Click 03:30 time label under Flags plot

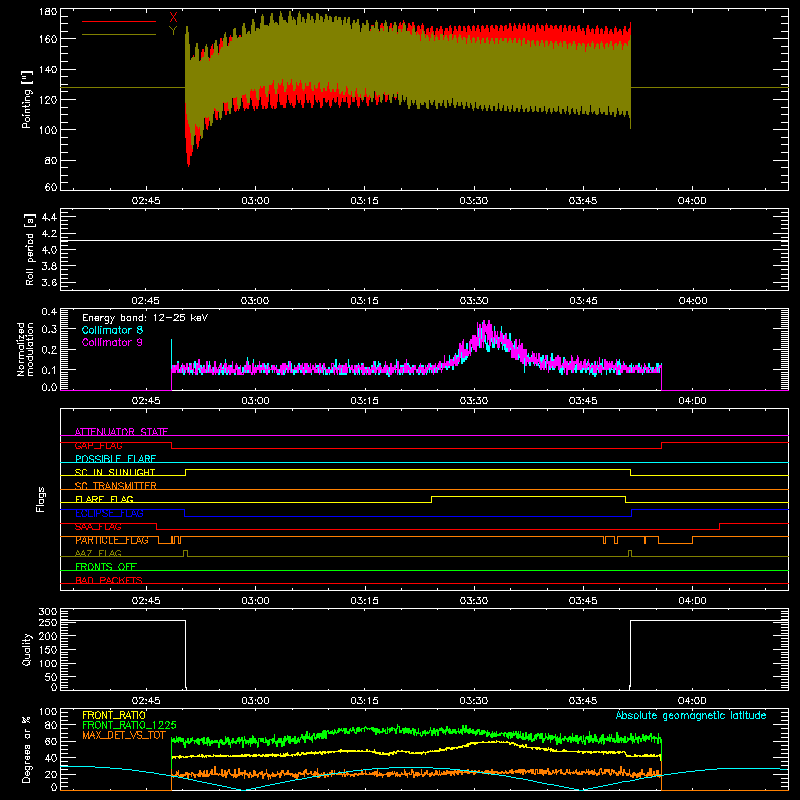click(474, 601)
